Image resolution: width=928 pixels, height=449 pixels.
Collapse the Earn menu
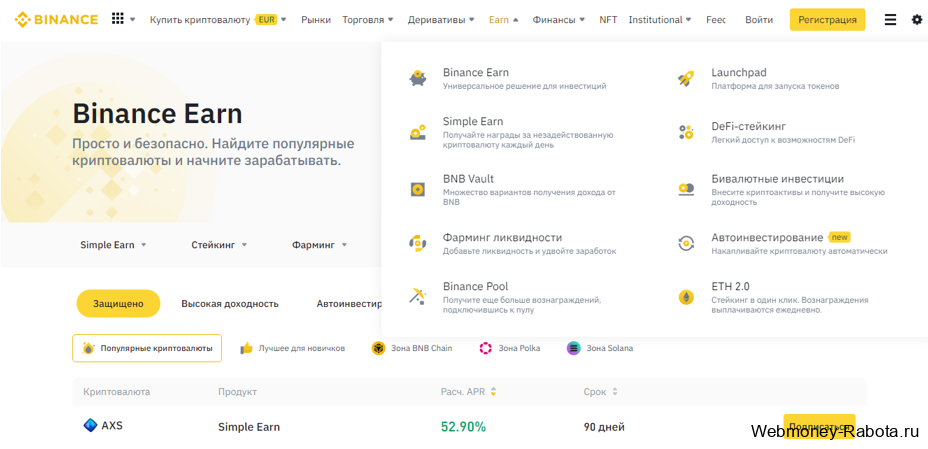click(504, 20)
